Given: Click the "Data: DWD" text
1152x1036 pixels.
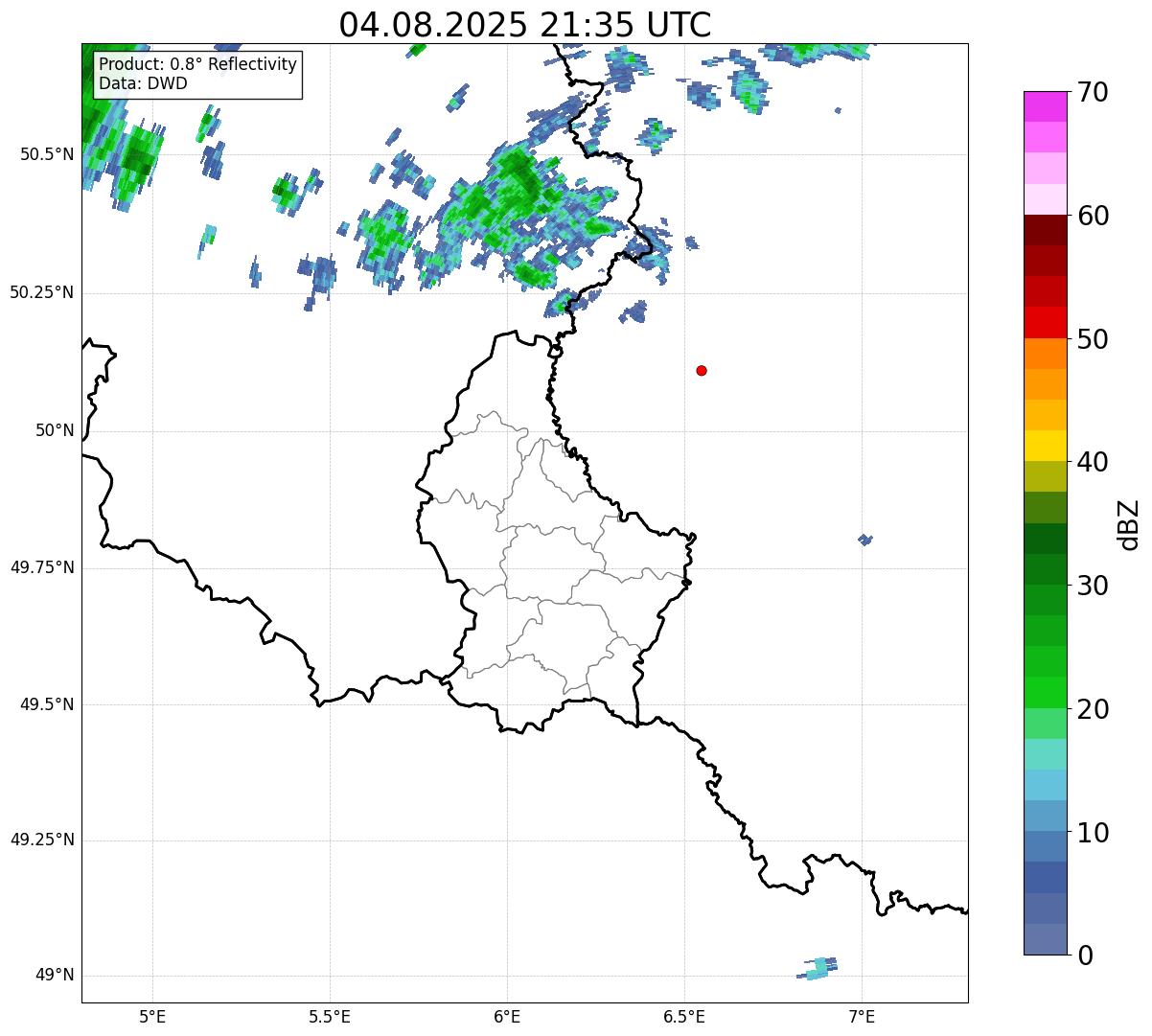Looking at the screenshot, I should pyautogui.click(x=143, y=83).
